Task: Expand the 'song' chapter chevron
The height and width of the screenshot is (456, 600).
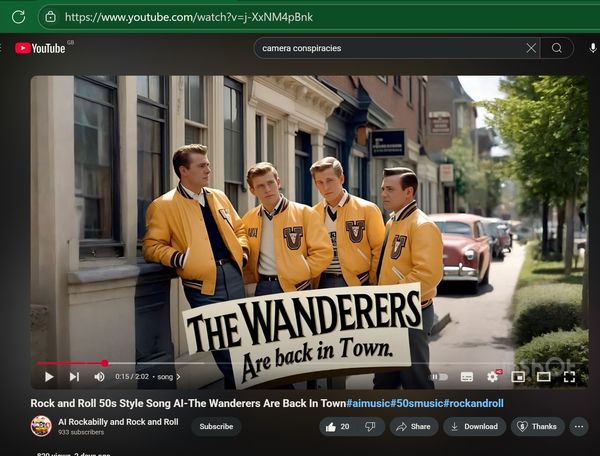Action: tap(178, 377)
